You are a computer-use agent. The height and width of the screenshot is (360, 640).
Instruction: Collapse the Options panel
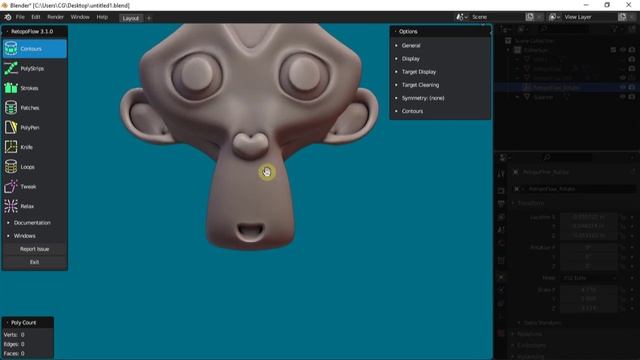click(395, 31)
